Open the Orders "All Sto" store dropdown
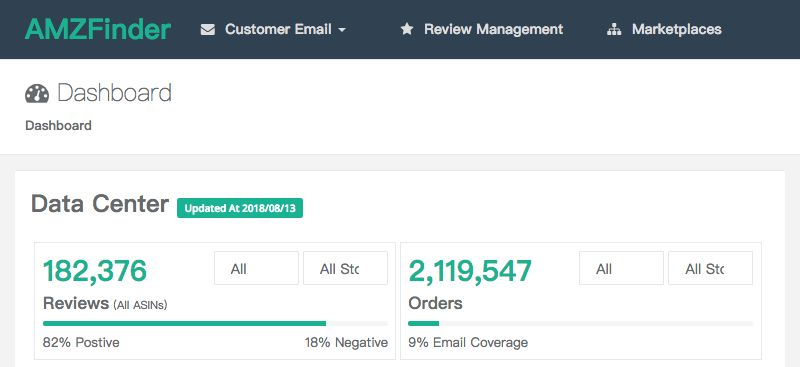 tap(711, 268)
